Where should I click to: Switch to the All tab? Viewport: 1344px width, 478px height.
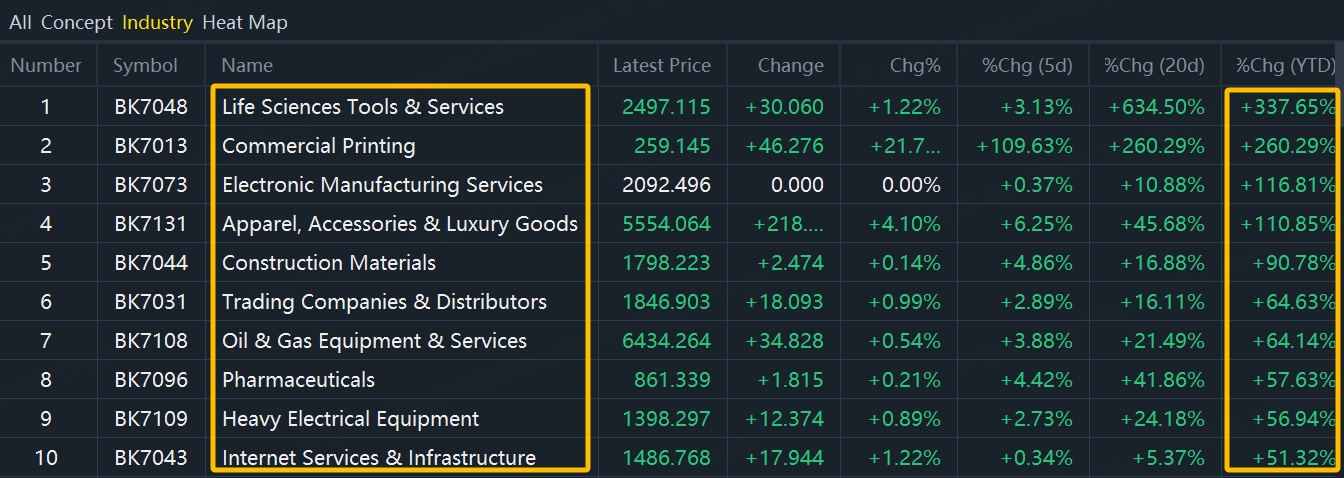(20, 22)
